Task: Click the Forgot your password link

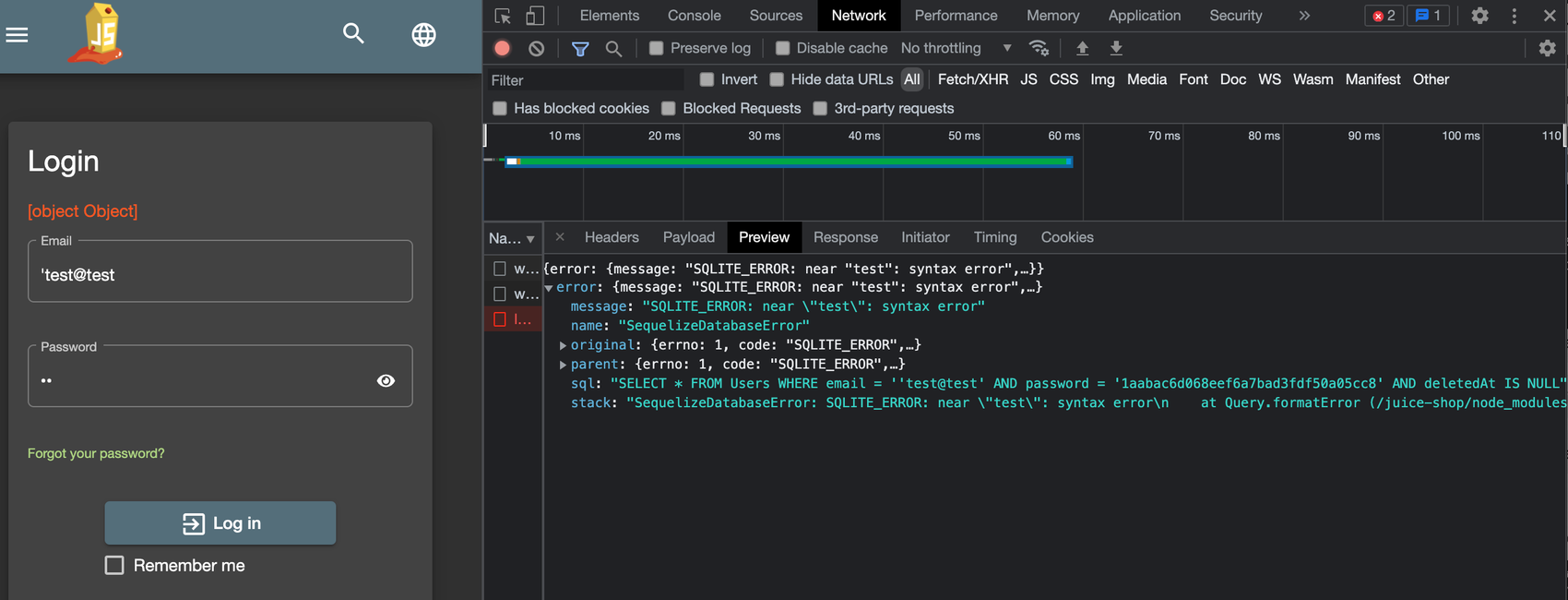Action: point(96,453)
